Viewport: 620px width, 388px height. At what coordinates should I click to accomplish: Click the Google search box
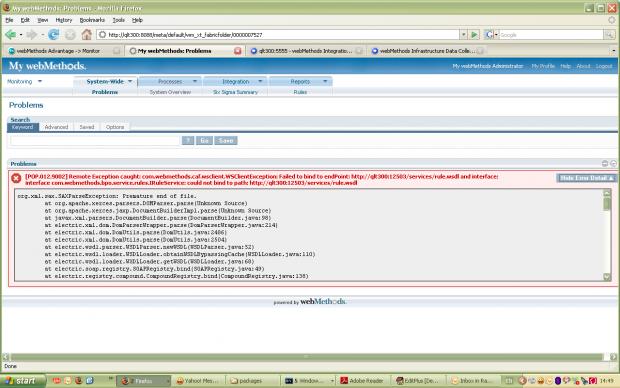551,35
